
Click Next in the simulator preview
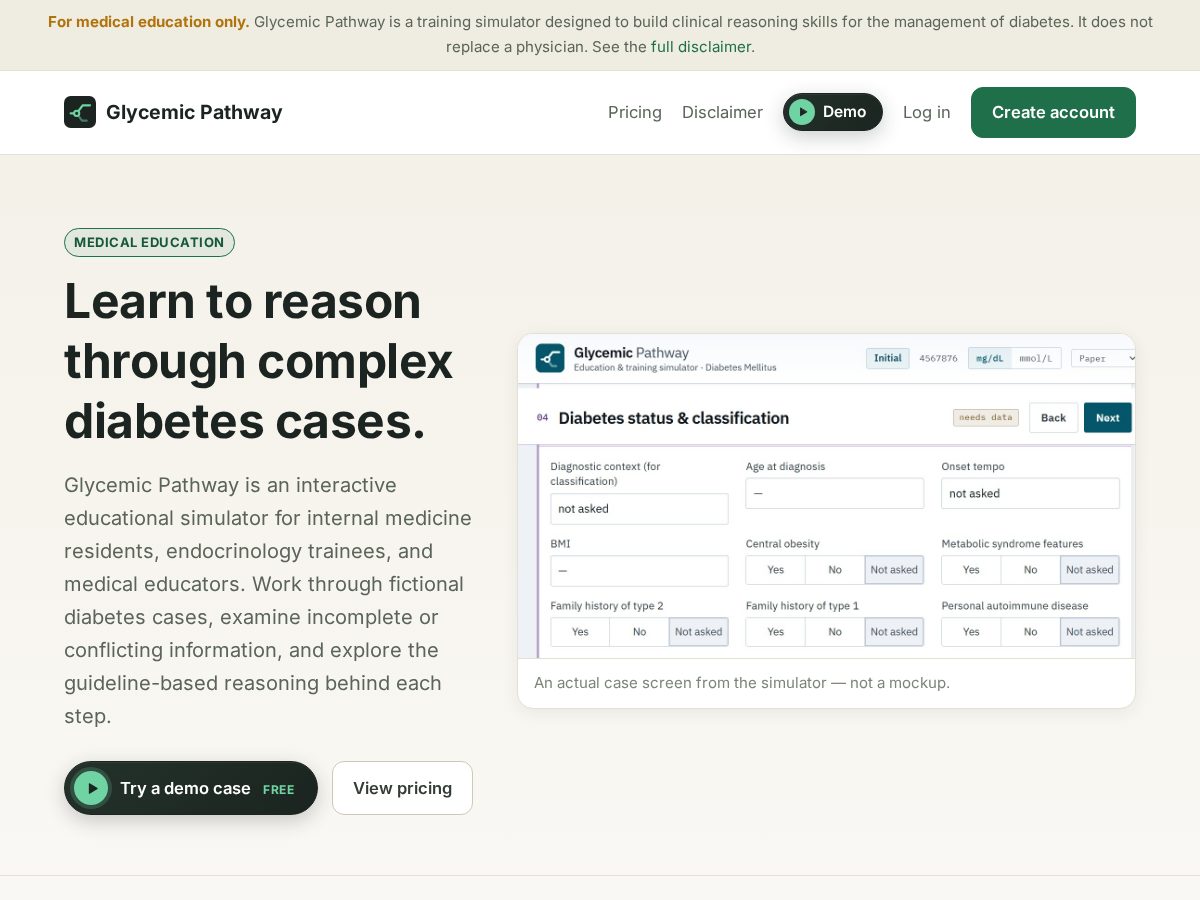(1108, 418)
